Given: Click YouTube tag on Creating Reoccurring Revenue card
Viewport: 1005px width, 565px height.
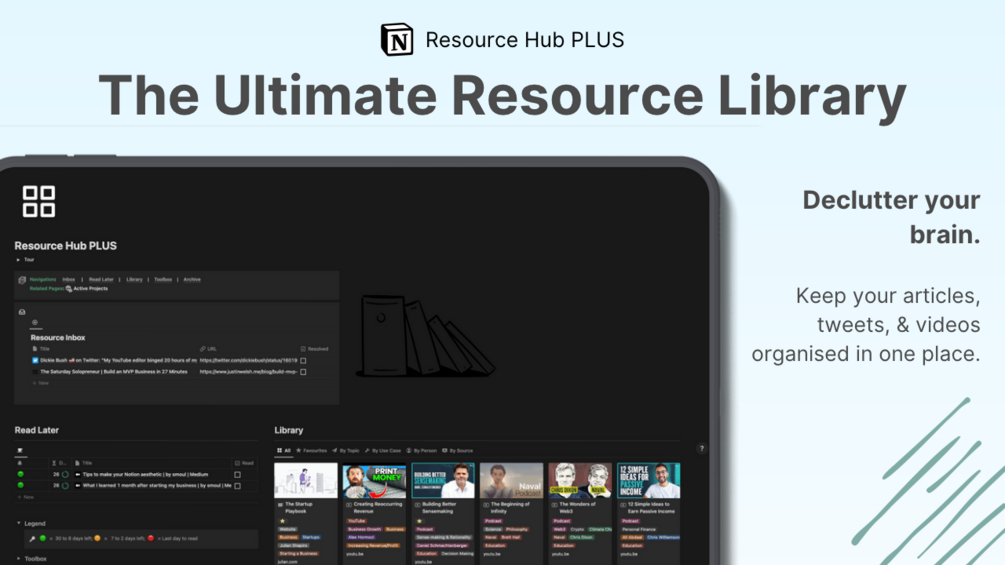Looking at the screenshot, I should point(356,521).
